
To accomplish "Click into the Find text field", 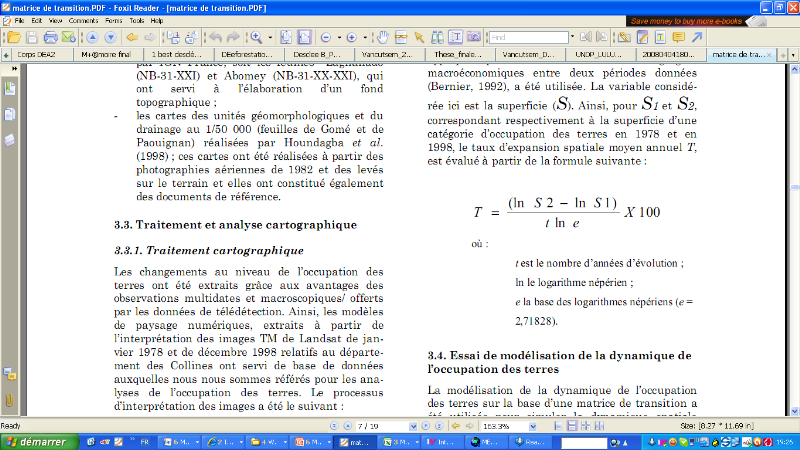I will (x=529, y=37).
